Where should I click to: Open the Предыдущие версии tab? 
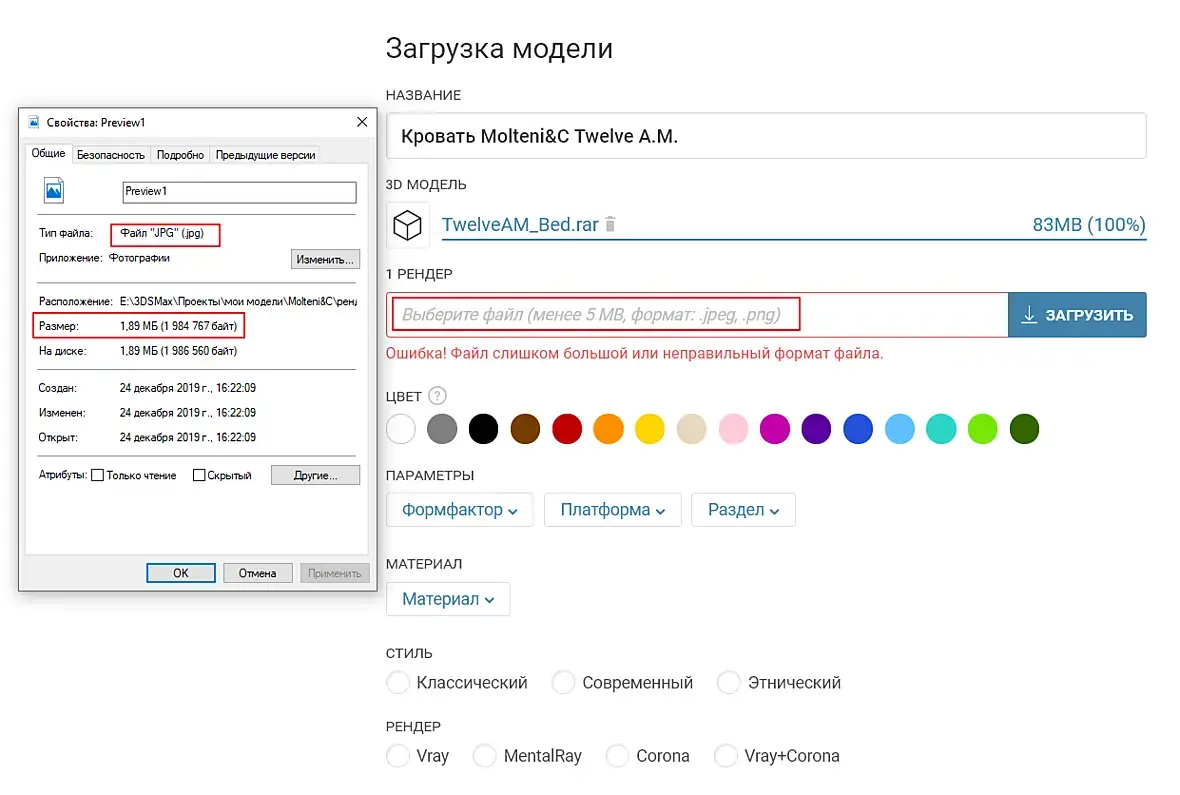[265, 154]
